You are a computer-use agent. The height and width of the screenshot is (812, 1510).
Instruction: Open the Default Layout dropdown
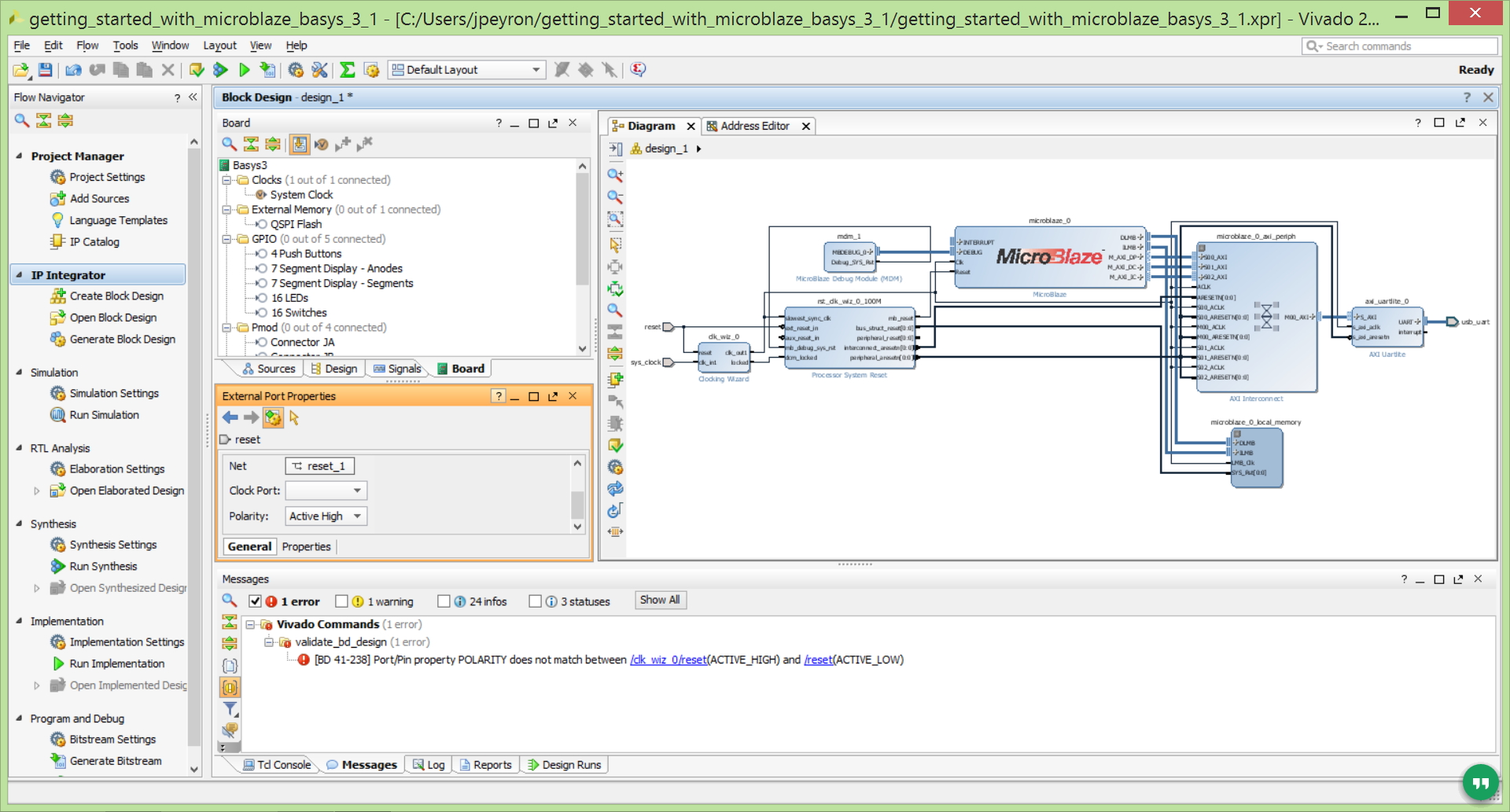click(467, 70)
